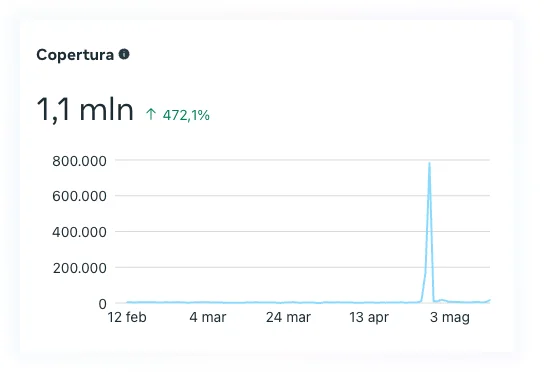Click the peak of the chart spike

(x=429, y=163)
